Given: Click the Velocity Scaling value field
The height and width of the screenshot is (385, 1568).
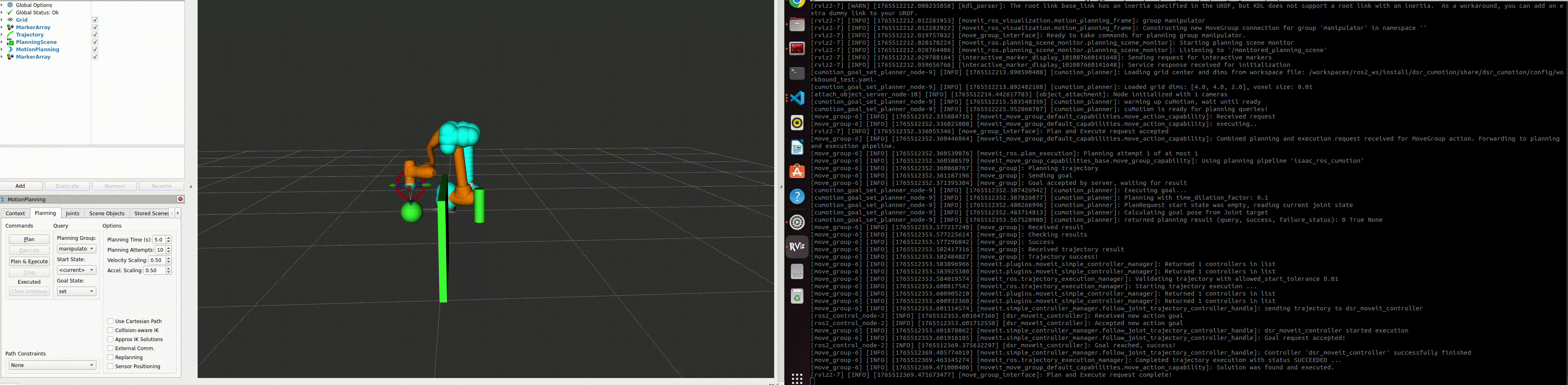Looking at the screenshot, I should (156, 260).
